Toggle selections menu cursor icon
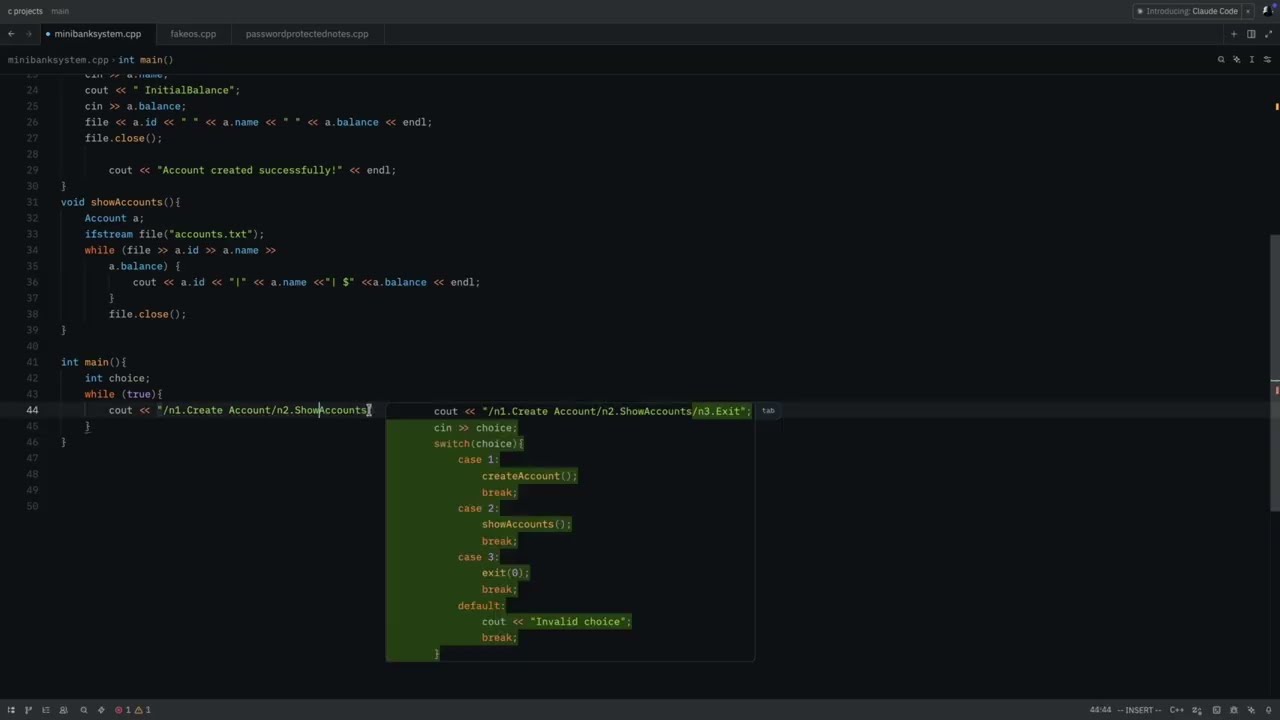Viewport: 1280px width, 720px height. [1252, 60]
